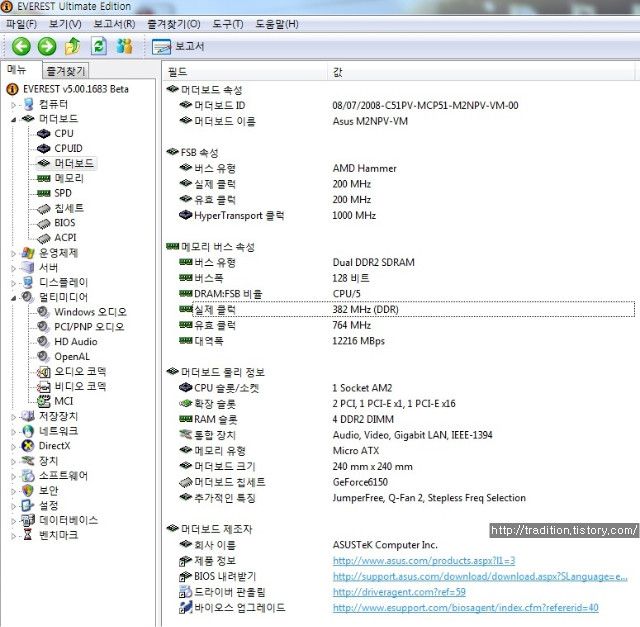Refresh the page with the refresh icon
Viewport: 640px width, 627px height.
point(98,46)
